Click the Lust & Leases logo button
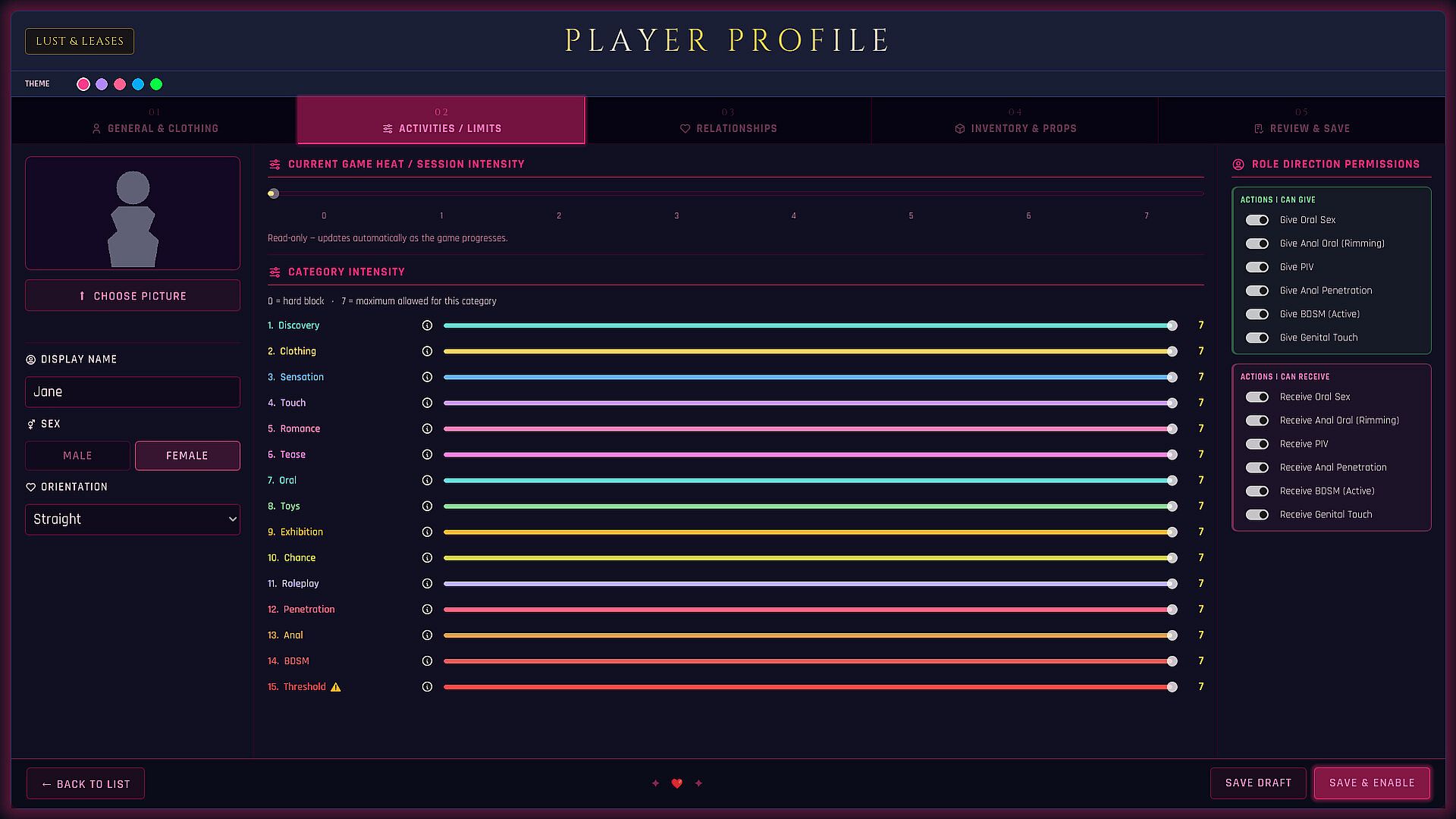 (x=80, y=41)
